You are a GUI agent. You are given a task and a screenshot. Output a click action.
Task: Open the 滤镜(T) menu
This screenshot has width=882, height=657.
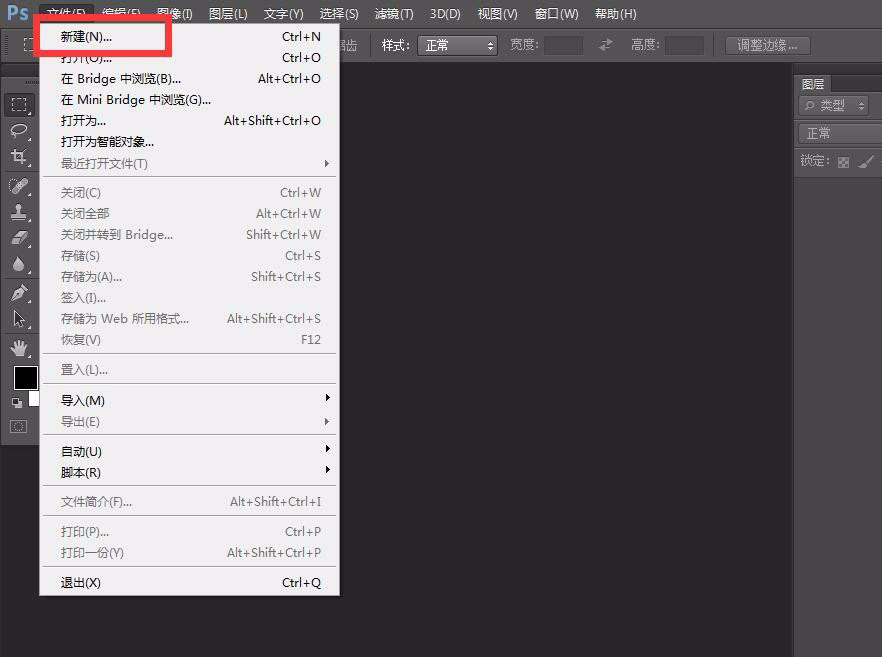pos(394,14)
